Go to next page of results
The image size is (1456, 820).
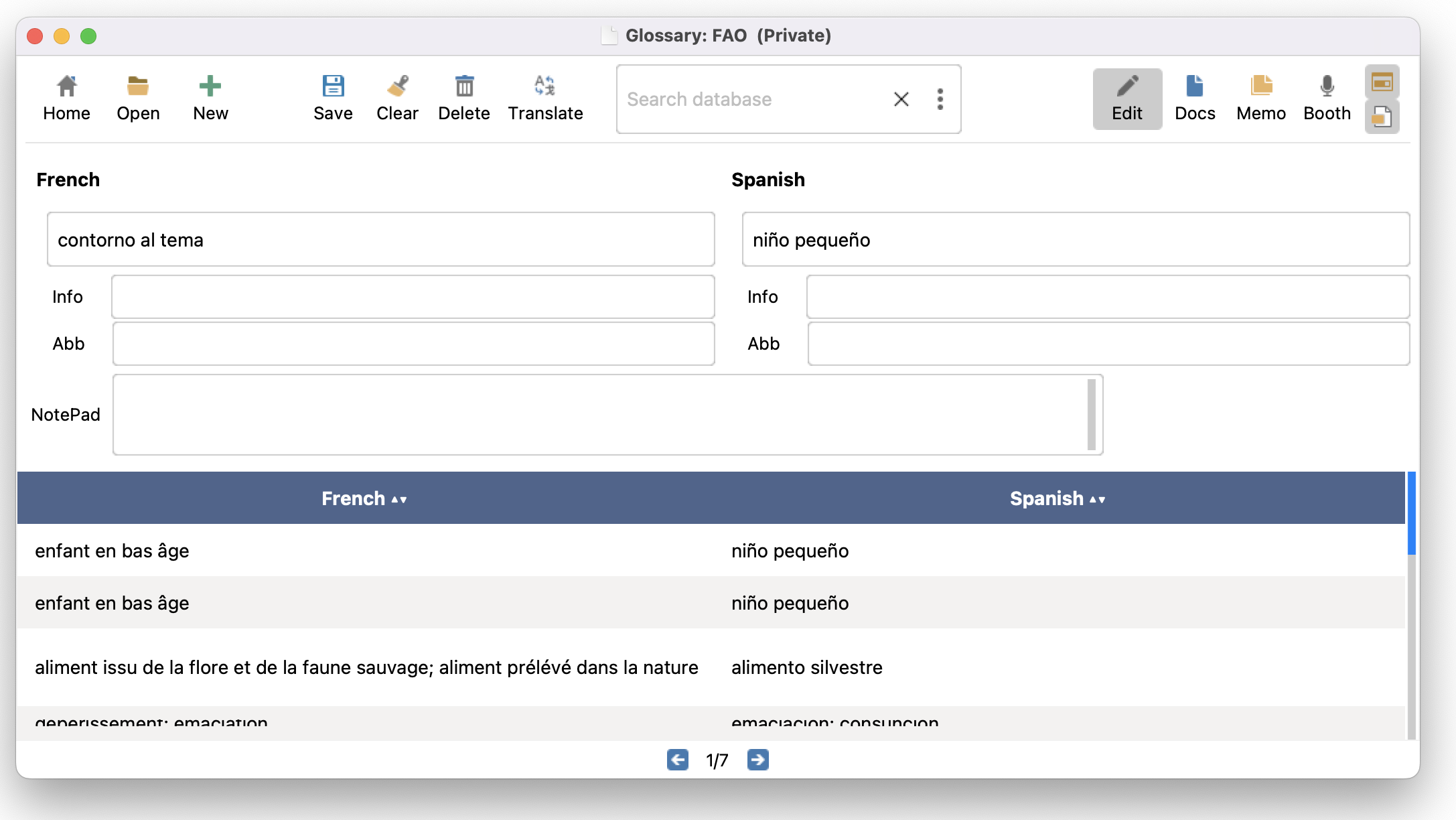point(757,760)
